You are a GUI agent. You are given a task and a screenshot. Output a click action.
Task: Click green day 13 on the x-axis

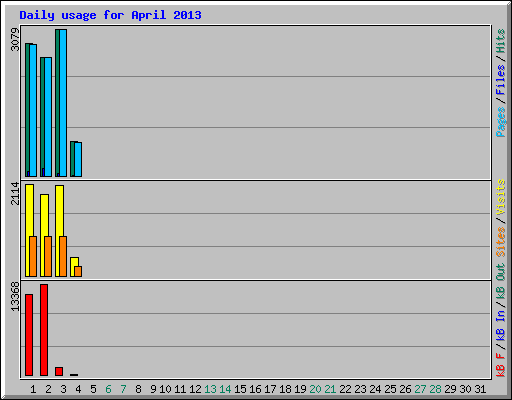pyautogui.click(x=210, y=389)
